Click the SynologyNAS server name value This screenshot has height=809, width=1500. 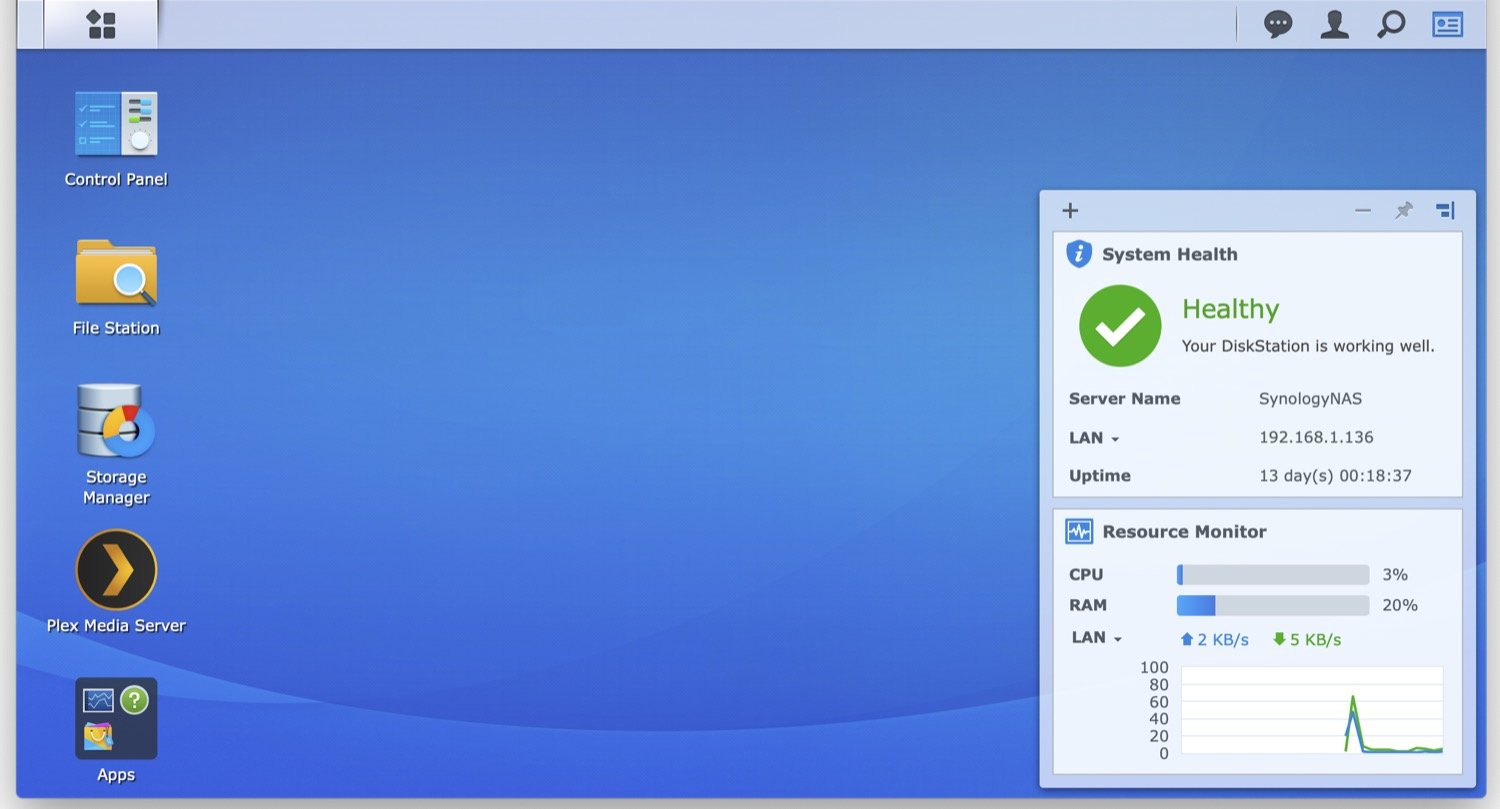[1310, 399]
